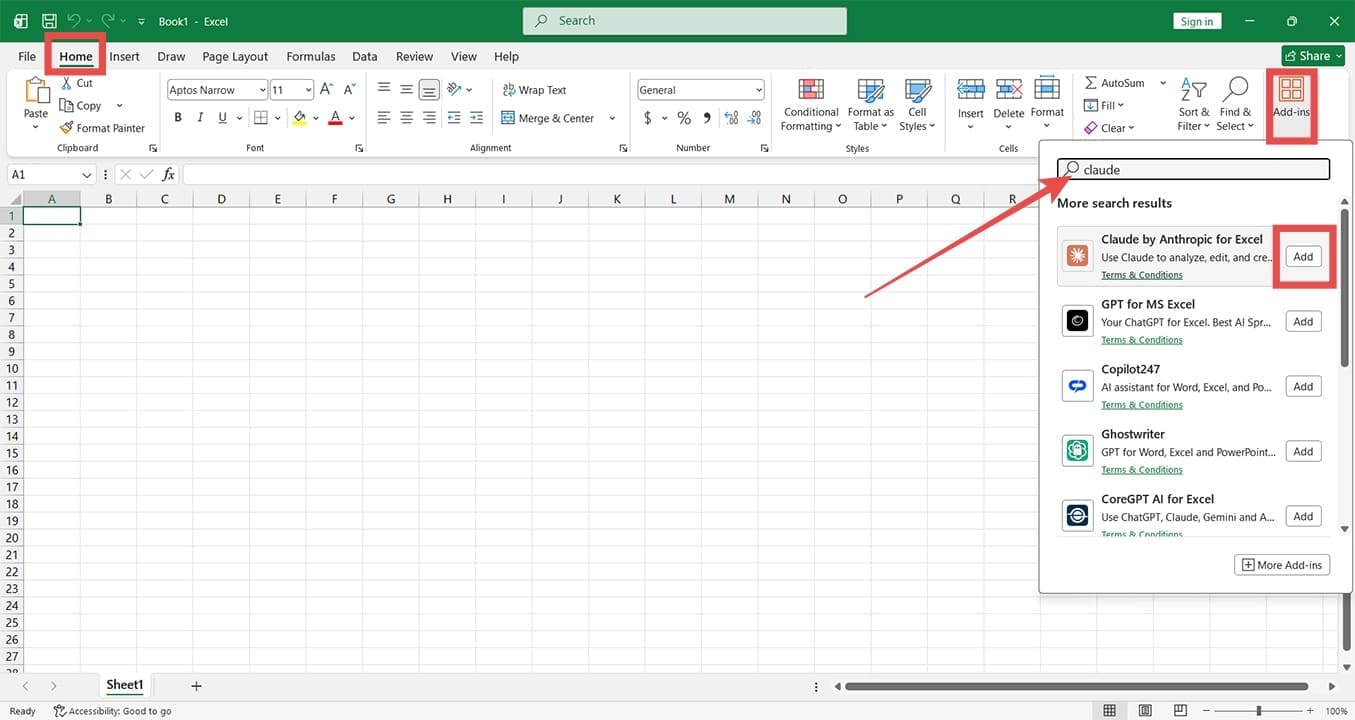Open the fill color dropdown arrow
The width and height of the screenshot is (1355, 720).
(x=315, y=118)
